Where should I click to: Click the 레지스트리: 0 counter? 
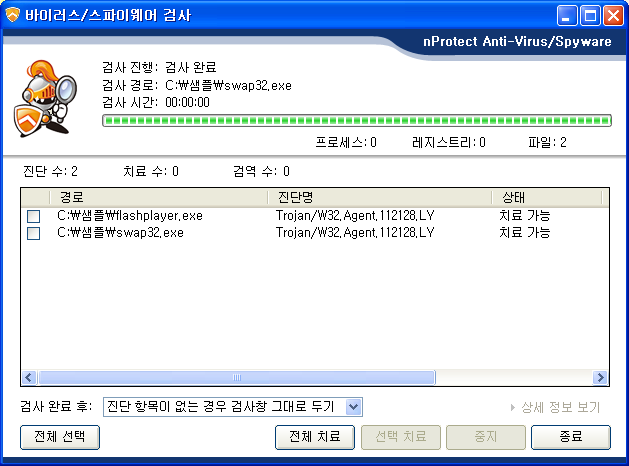(x=449, y=142)
